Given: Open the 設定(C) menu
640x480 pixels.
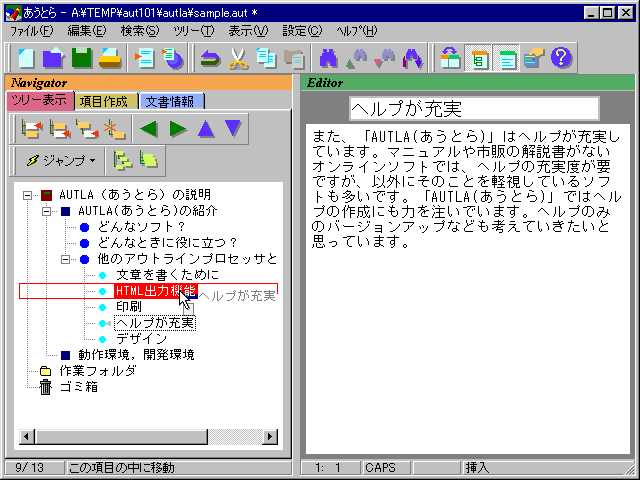Looking at the screenshot, I should click(302, 31).
